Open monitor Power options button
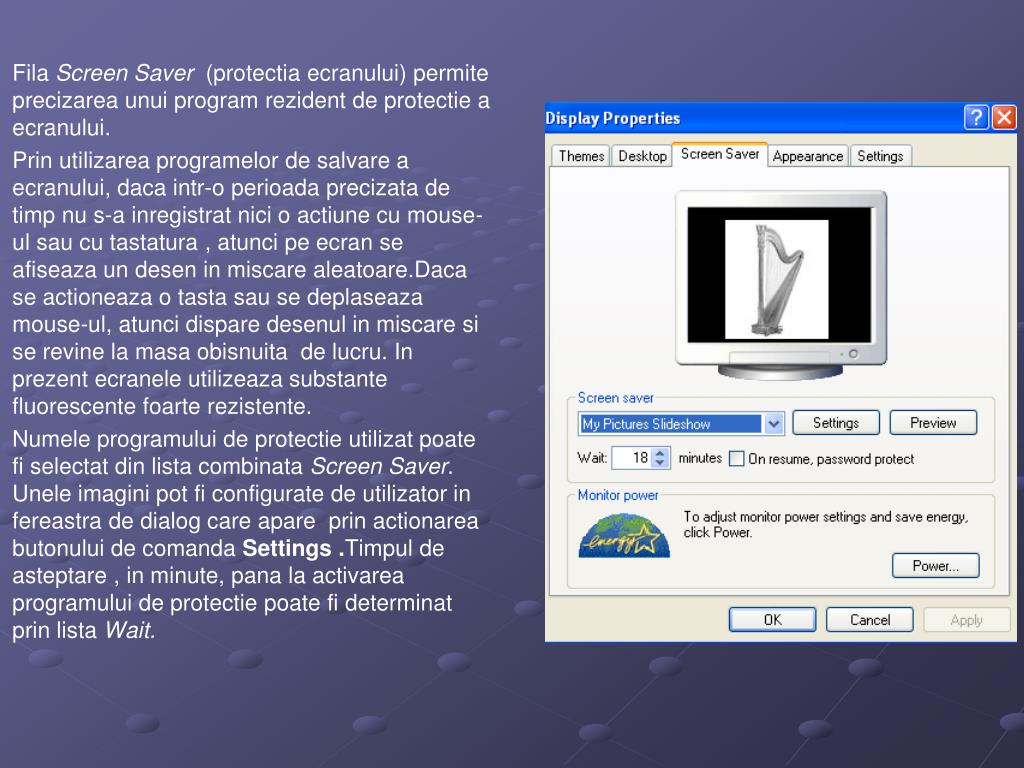Image resolution: width=1024 pixels, height=768 pixels. [936, 566]
